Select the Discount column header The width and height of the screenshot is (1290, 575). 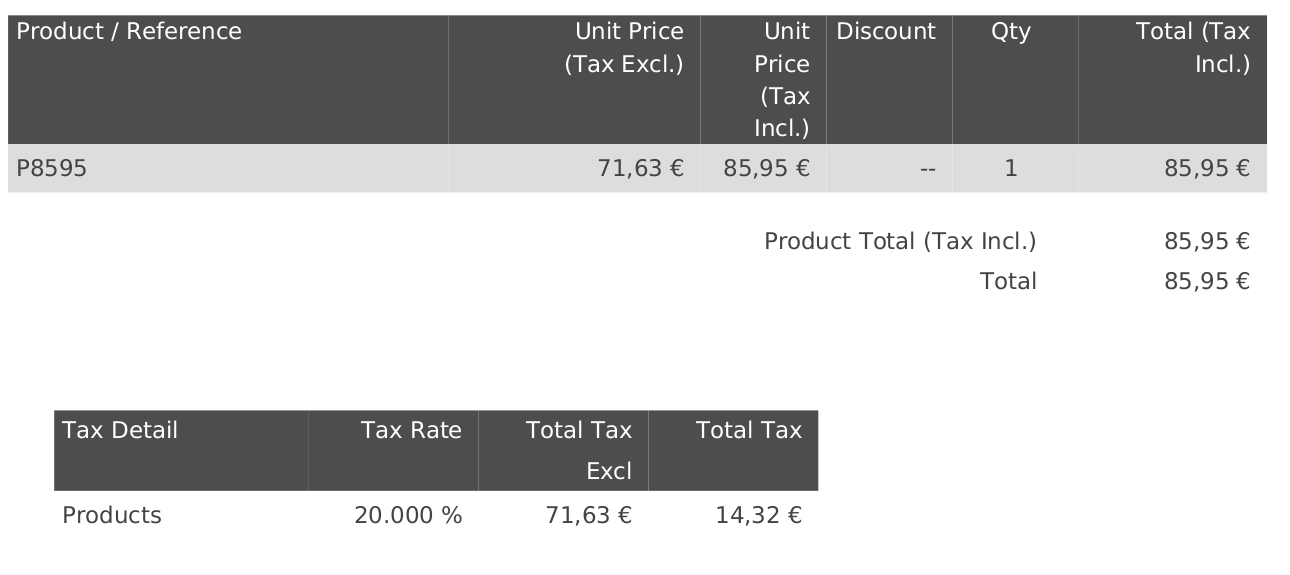coord(886,32)
